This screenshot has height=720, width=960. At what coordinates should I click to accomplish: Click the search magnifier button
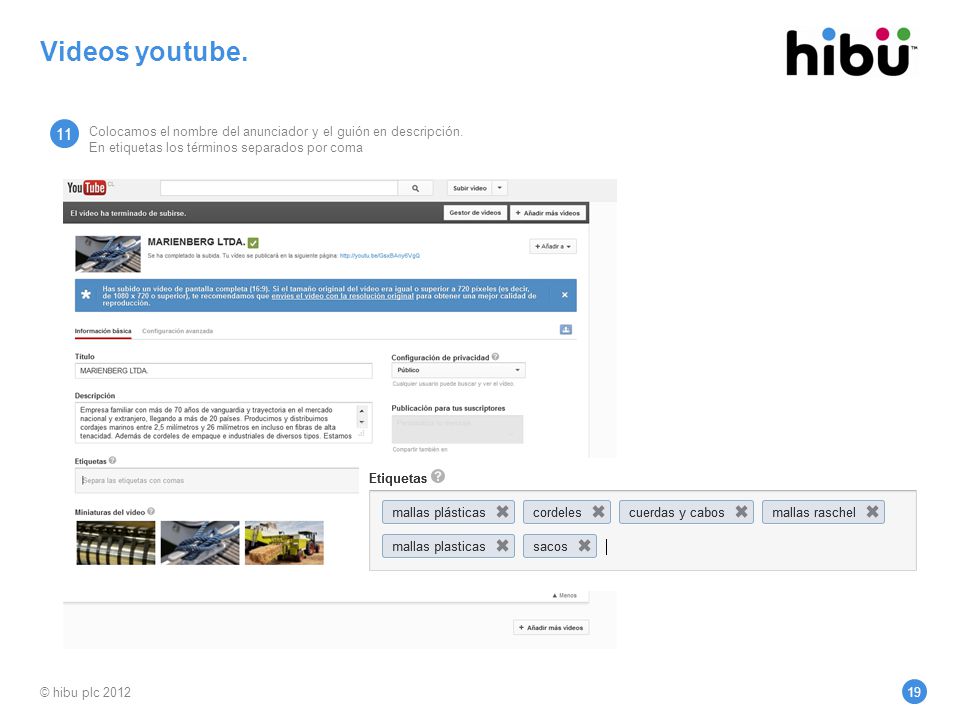(x=415, y=188)
